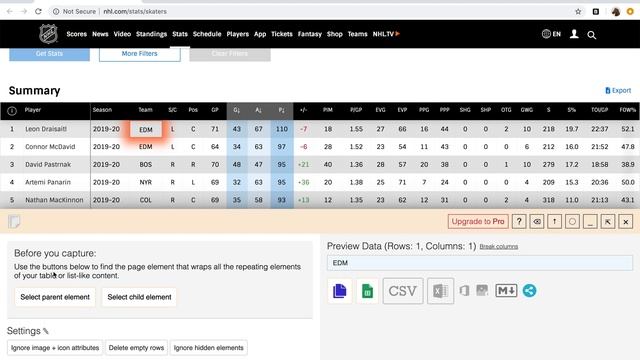This screenshot has width=640, height=360.
Task: Open the question mark help button
Action: click(519, 222)
